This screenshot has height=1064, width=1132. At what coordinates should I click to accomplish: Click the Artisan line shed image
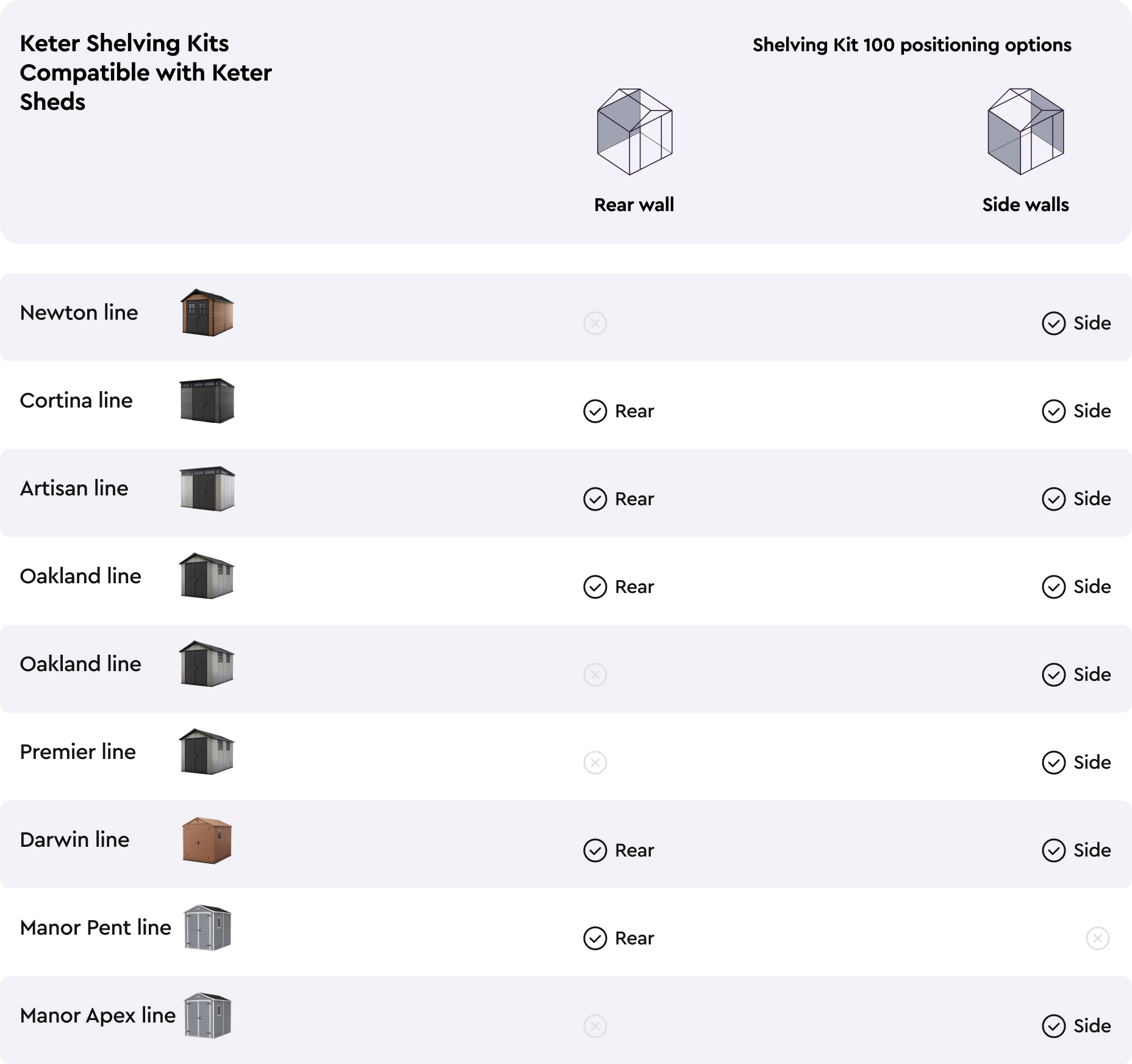click(207, 488)
